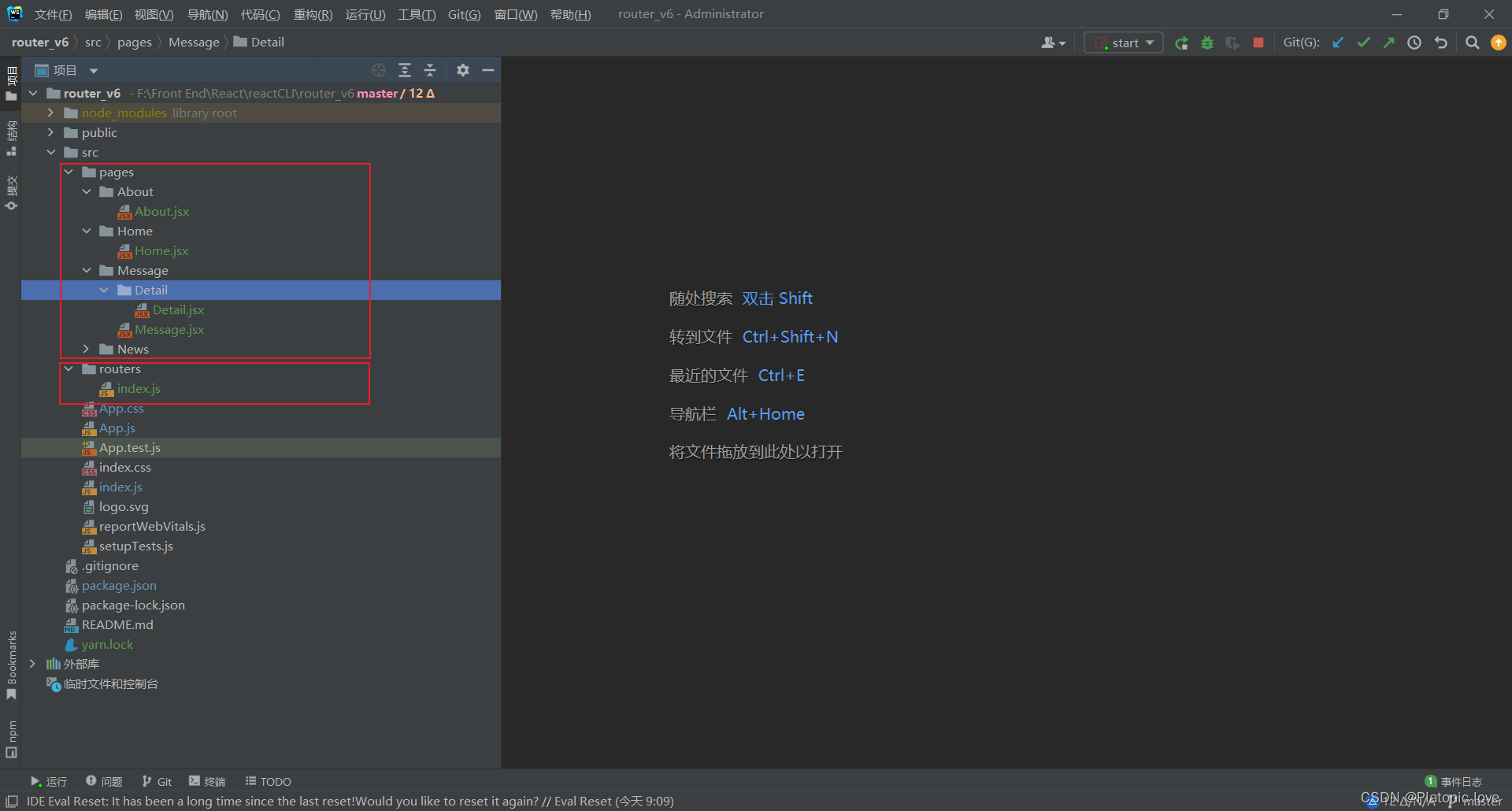Click the 临时文件和控制台 node
This screenshot has width=1512, height=811.
pyautogui.click(x=110, y=683)
